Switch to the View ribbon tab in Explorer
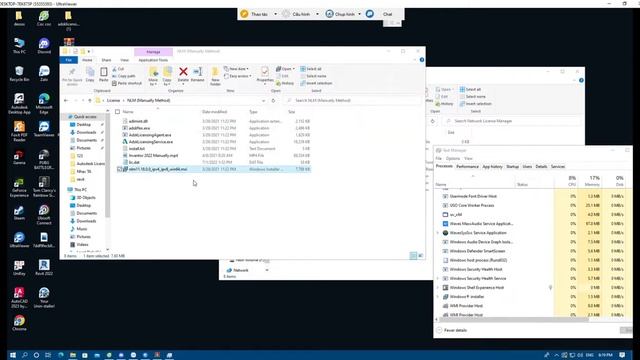 124,60
